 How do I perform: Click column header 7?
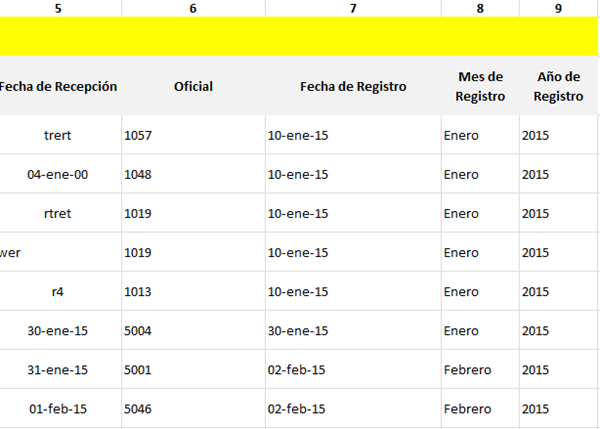click(353, 8)
